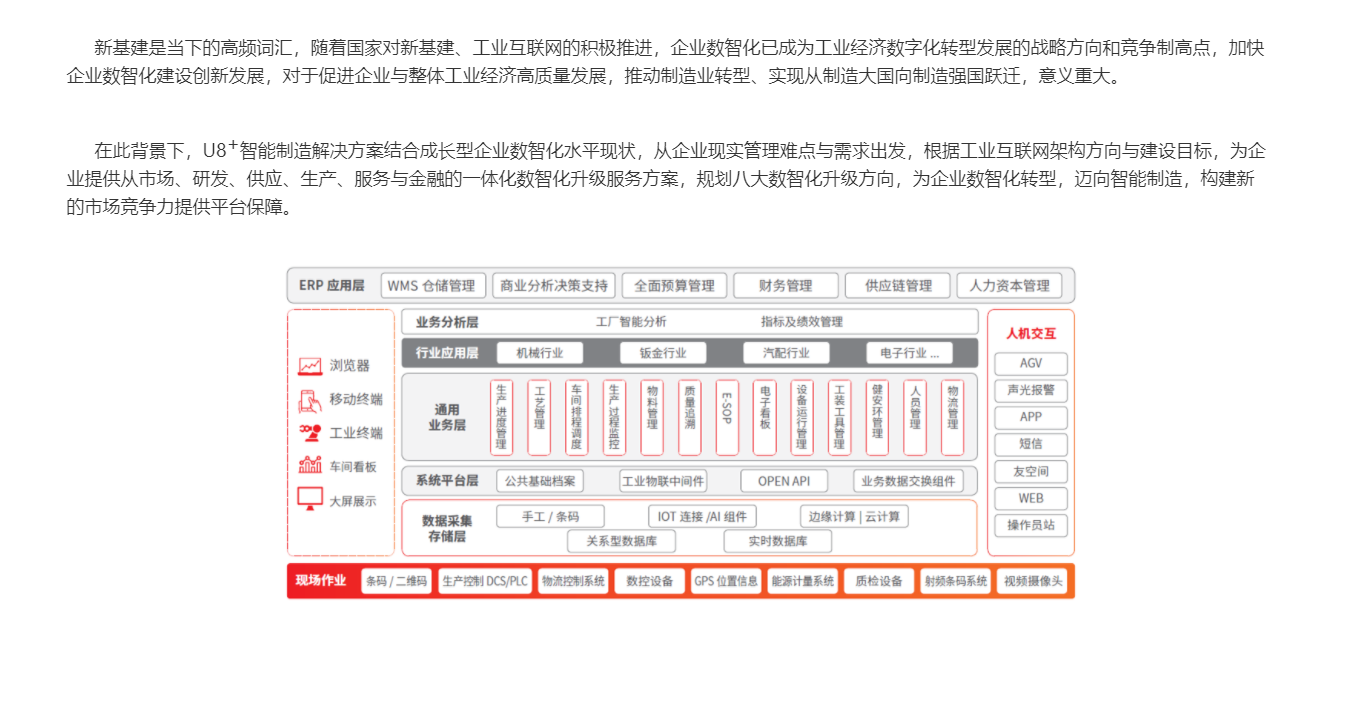This screenshot has height=721, width=1348.
Task: Select AGV under 人机交互
Action: 1030,364
